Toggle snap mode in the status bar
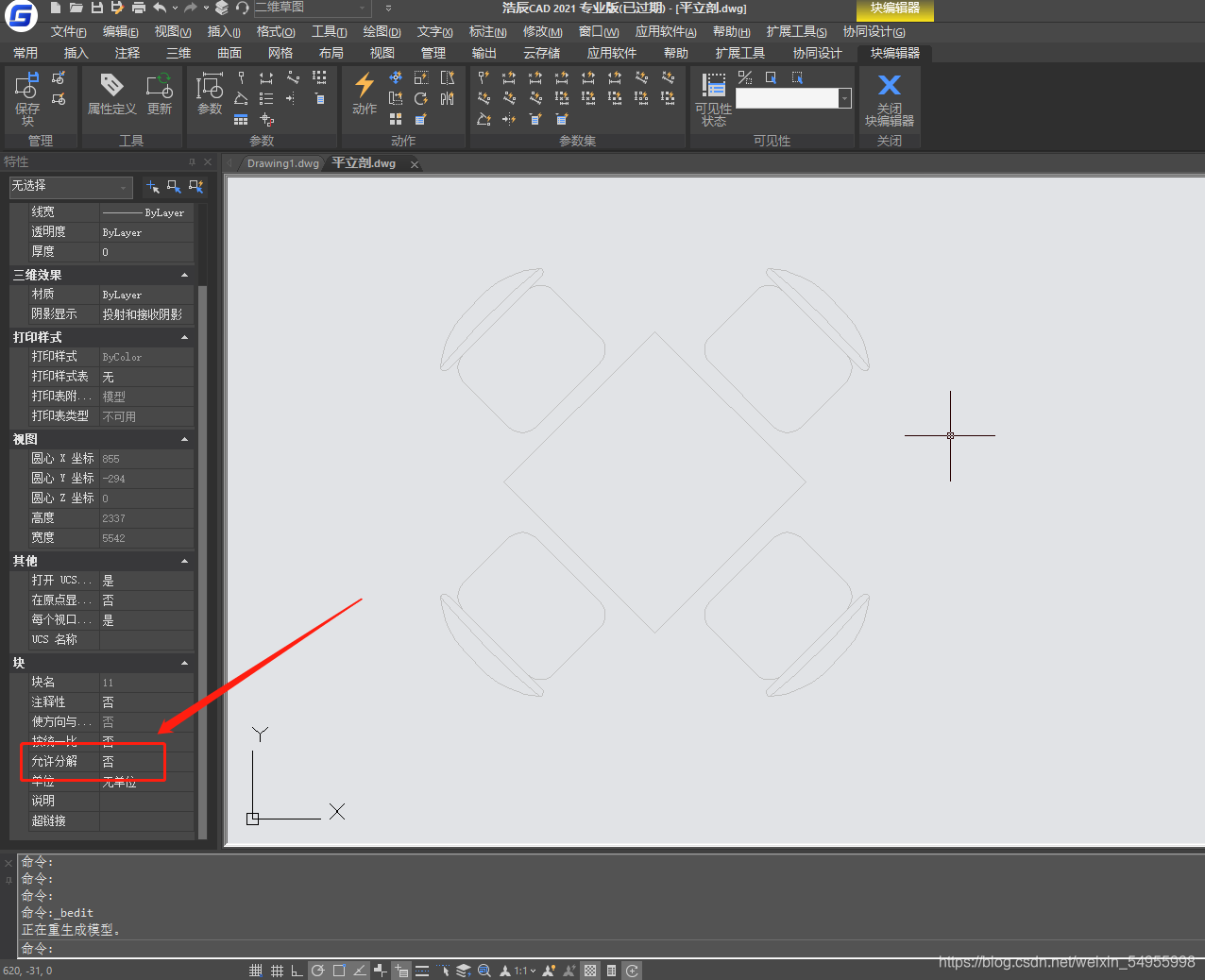The image size is (1205, 980). (x=256, y=971)
